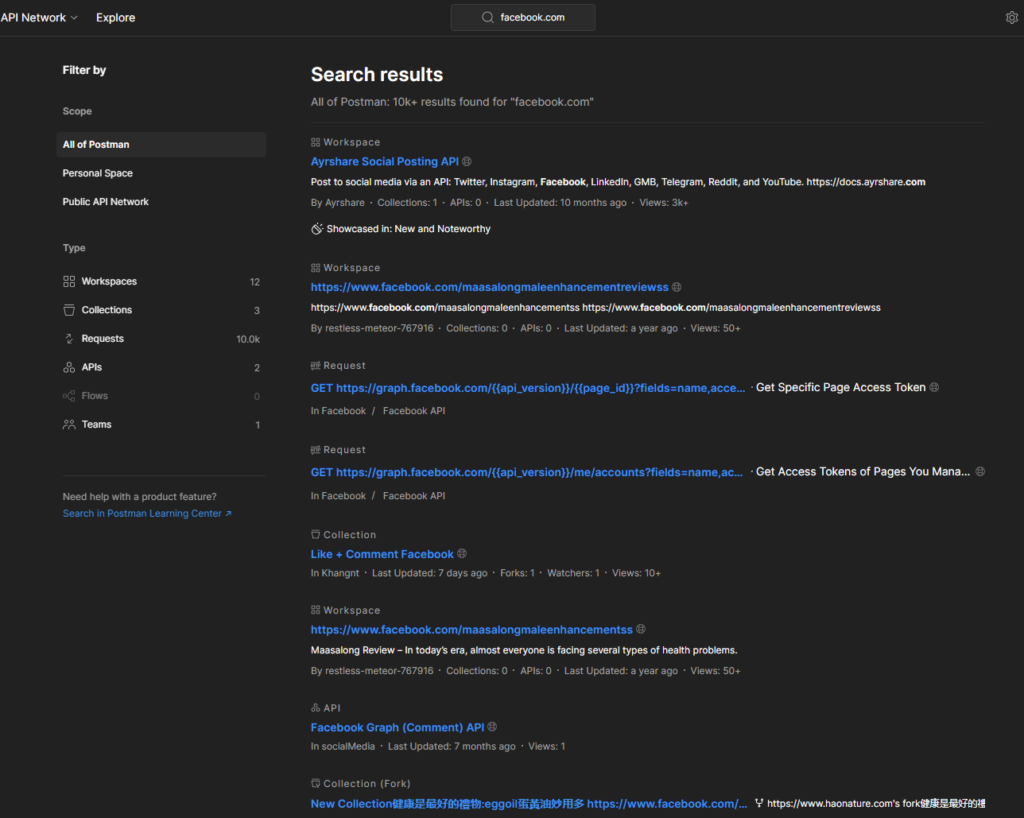This screenshot has height=818, width=1024.
Task: Select Personal Space scope
Action: [97, 173]
